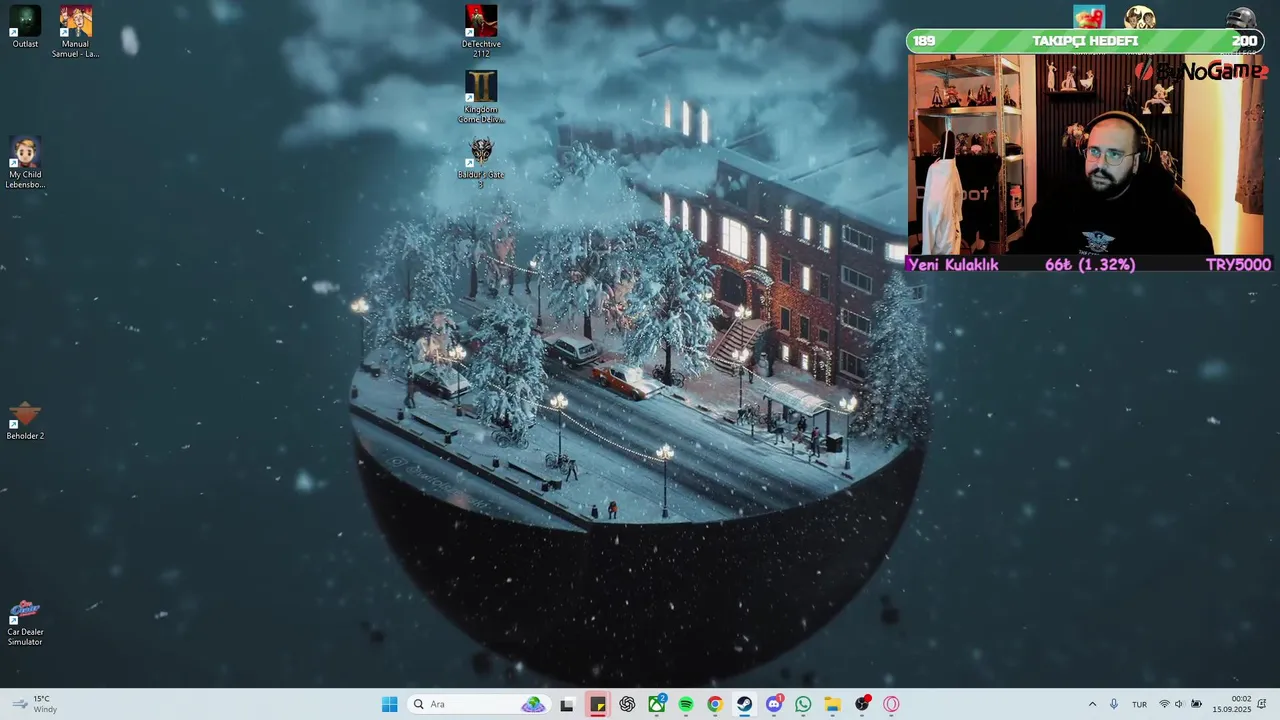
Task: Open the clock and date 15.09.2025
Action: [x=1232, y=704]
